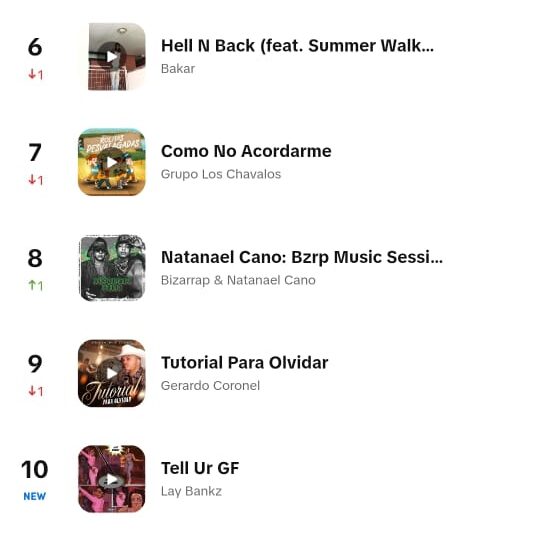This screenshot has height=540, width=540.
Task: Click the green up-arrow at rank 8
Action: click(x=32, y=285)
